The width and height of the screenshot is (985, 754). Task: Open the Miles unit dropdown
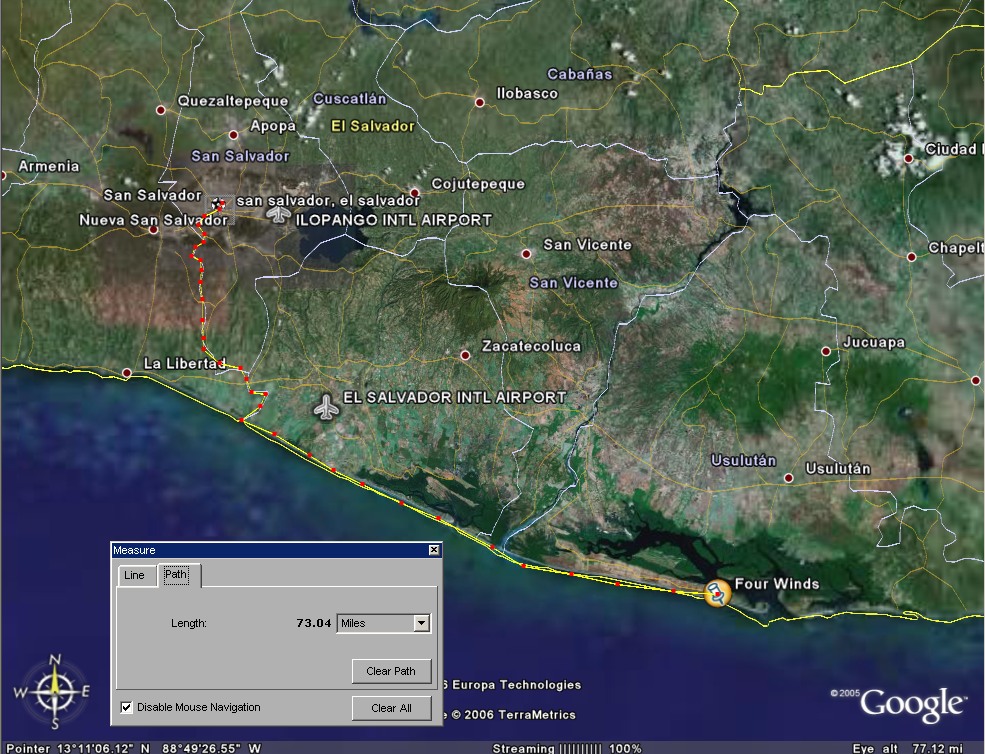pyautogui.click(x=421, y=623)
